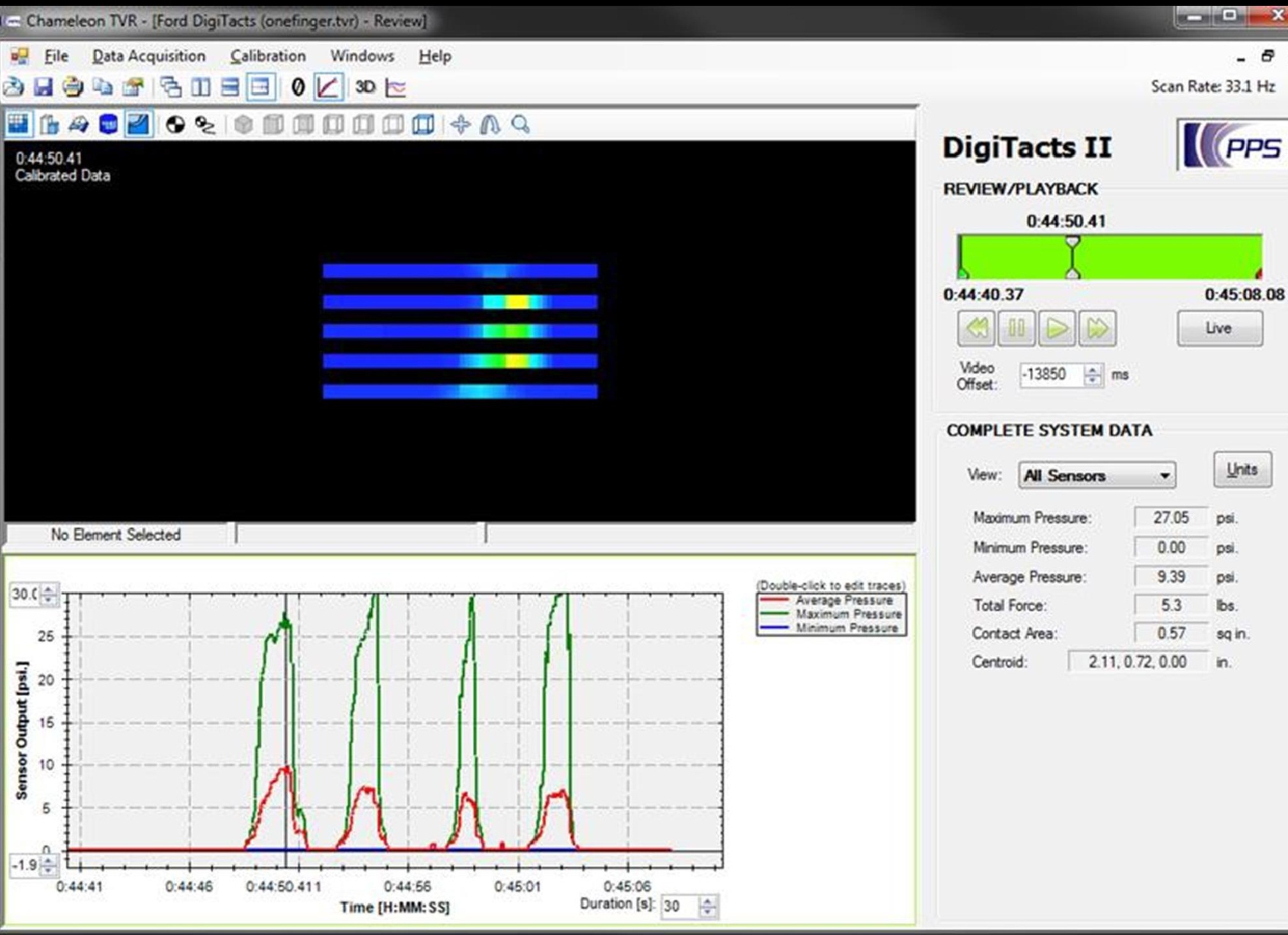Cascade windows using the toolbar icon
This screenshot has height=935, width=1288.
(171, 87)
